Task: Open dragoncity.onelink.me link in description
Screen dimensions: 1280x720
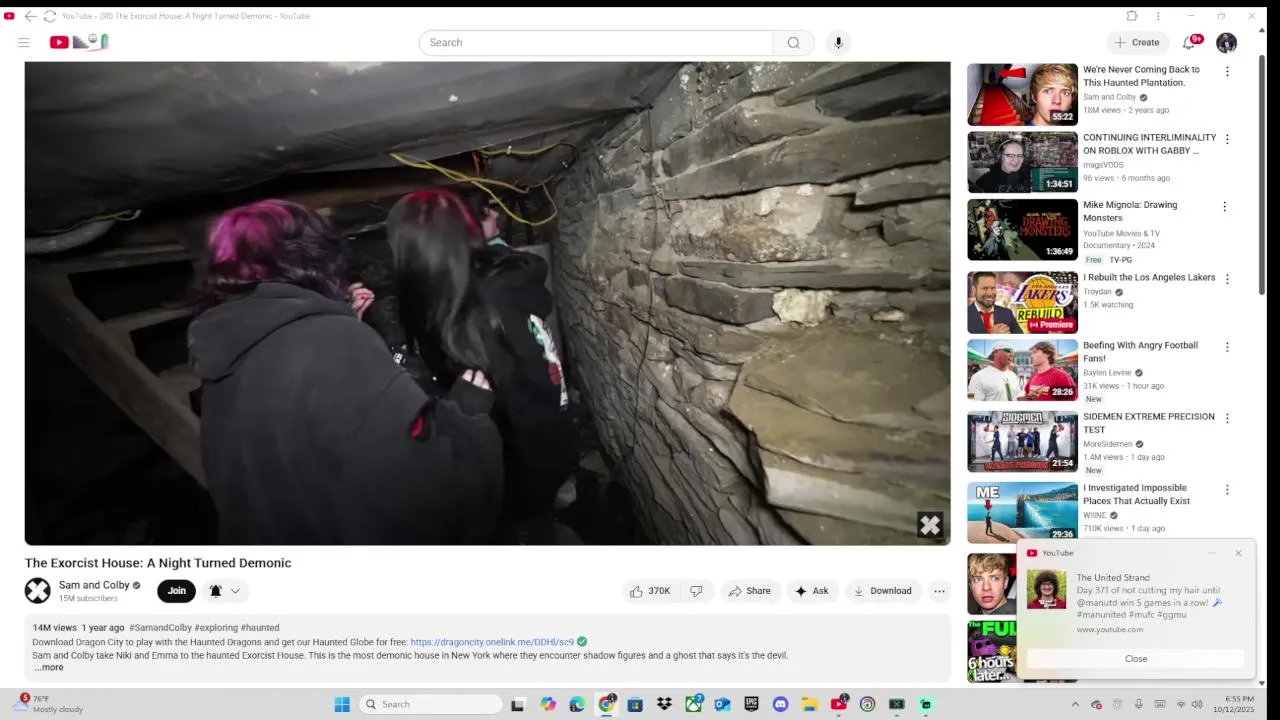Action: pyautogui.click(x=492, y=642)
